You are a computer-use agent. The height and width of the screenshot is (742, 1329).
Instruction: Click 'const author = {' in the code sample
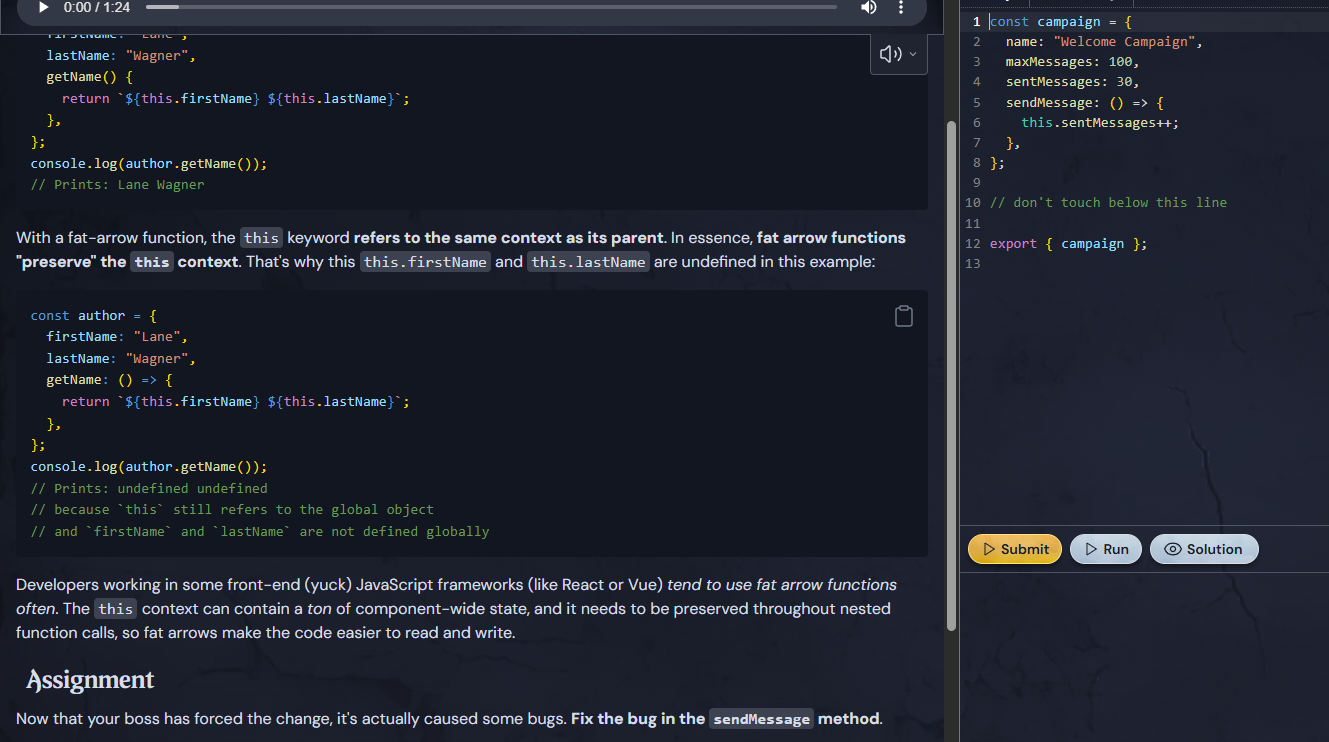coord(94,315)
